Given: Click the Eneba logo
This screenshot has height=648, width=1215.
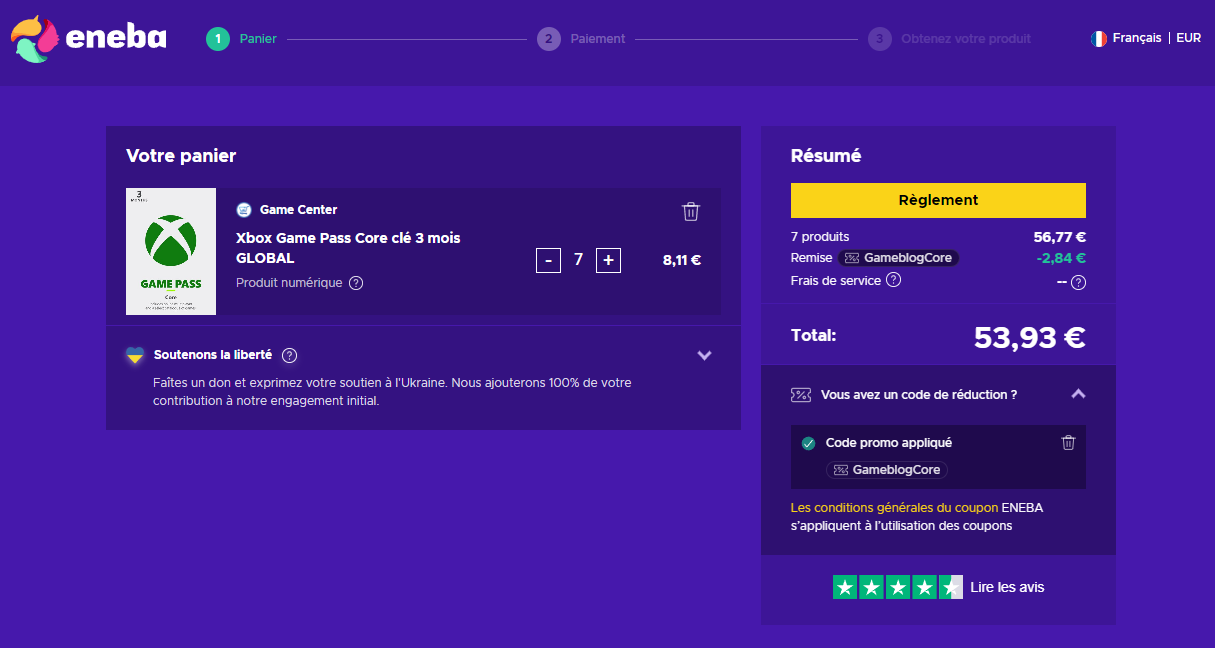Looking at the screenshot, I should click(x=89, y=38).
